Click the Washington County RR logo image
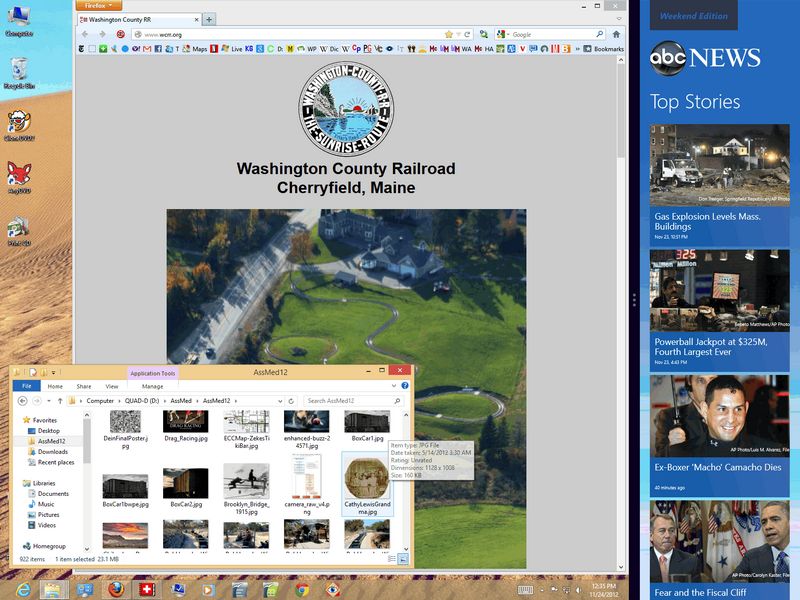 point(346,109)
